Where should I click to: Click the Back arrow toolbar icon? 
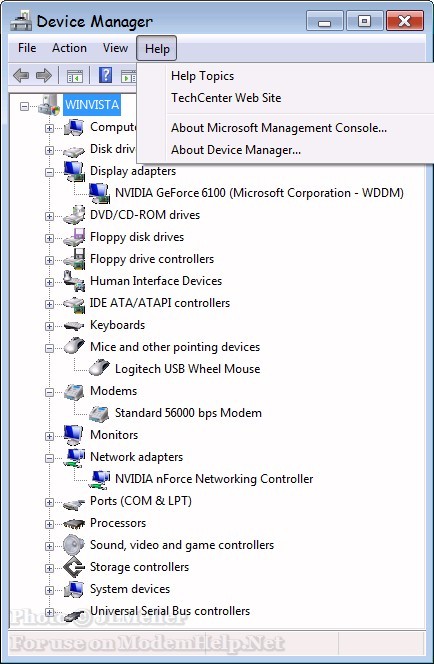[21, 76]
